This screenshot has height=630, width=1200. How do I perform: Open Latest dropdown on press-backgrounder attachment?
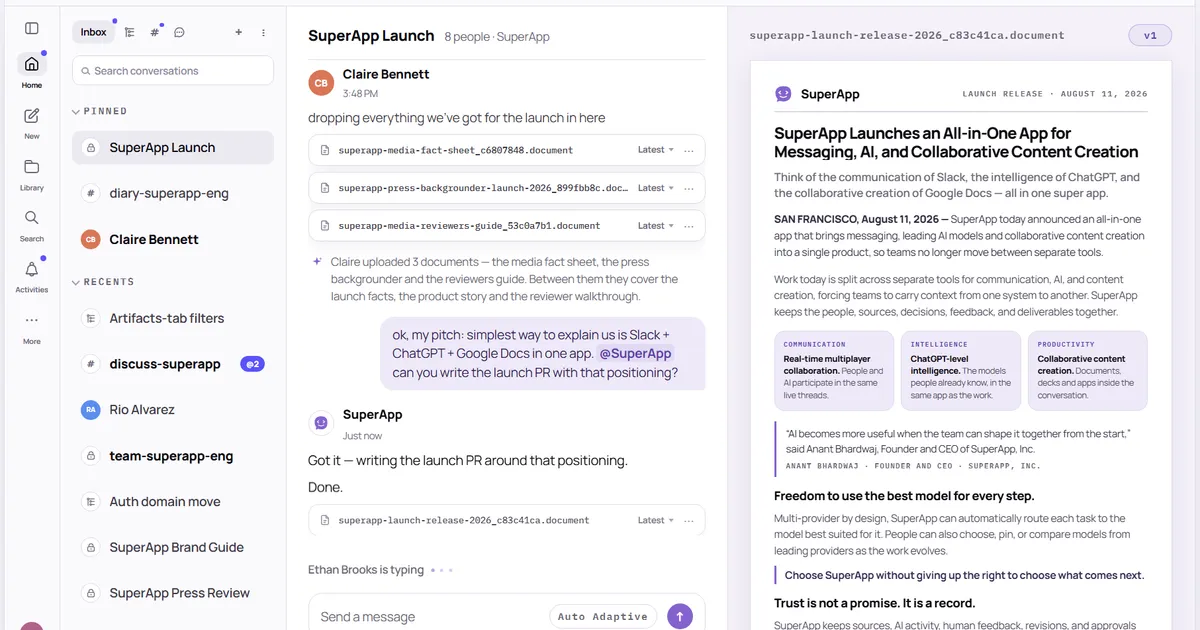656,188
